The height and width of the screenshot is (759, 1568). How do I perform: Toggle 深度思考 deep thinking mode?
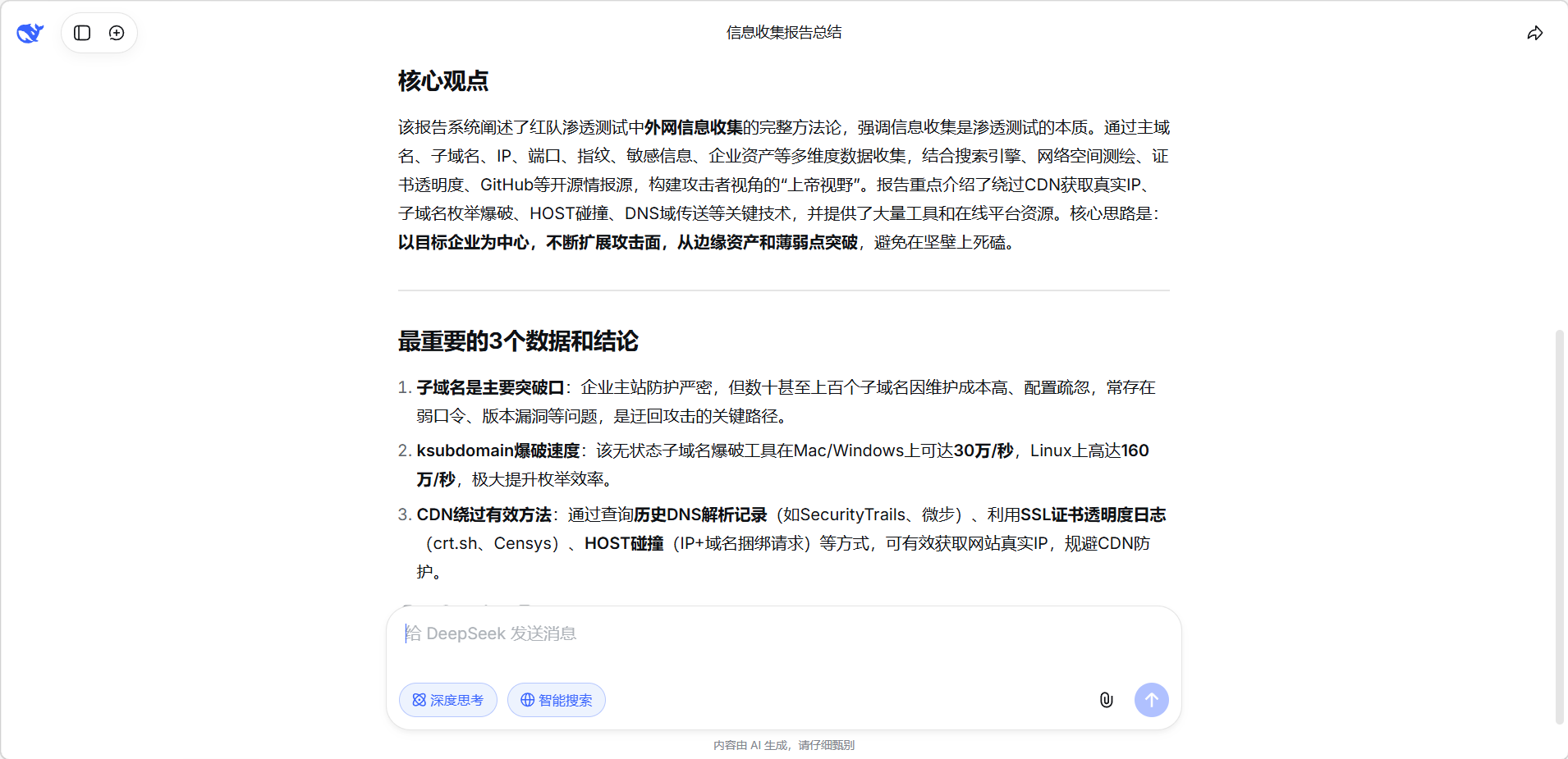point(448,700)
